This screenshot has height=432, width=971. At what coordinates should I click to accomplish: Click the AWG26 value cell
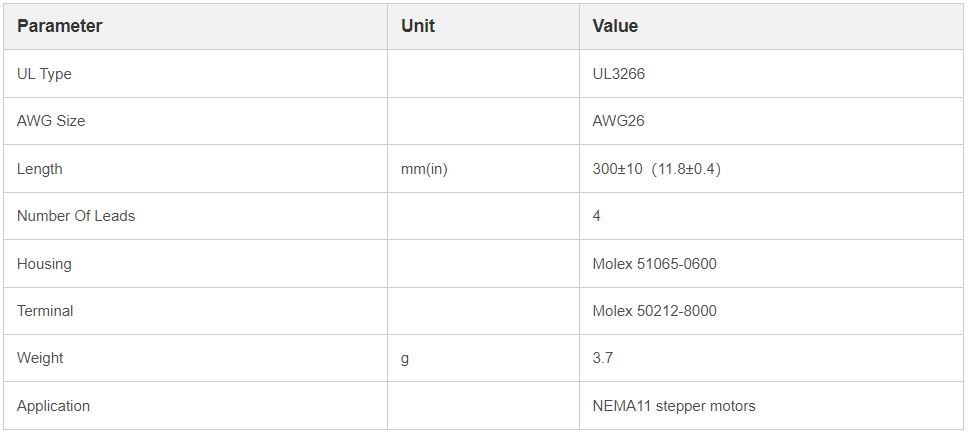pyautogui.click(x=619, y=121)
